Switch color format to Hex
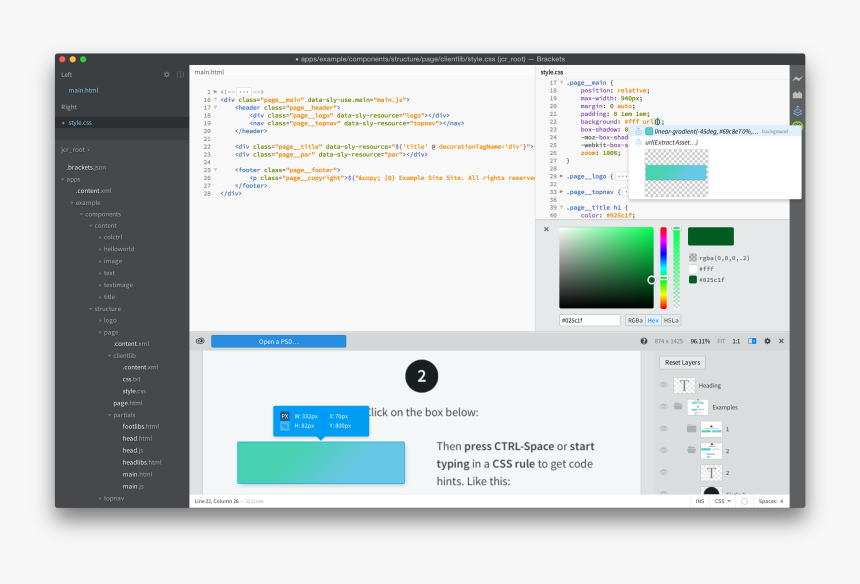The height and width of the screenshot is (584, 860). (653, 320)
